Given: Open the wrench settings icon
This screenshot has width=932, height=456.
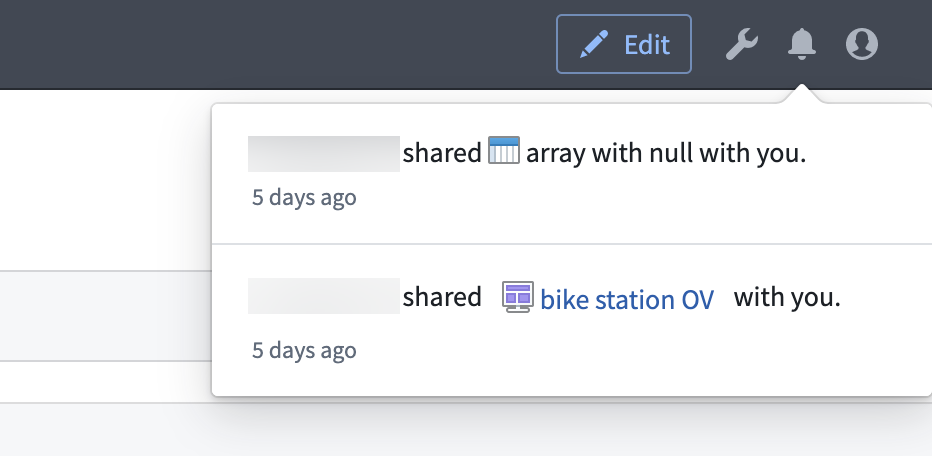Looking at the screenshot, I should click(742, 45).
